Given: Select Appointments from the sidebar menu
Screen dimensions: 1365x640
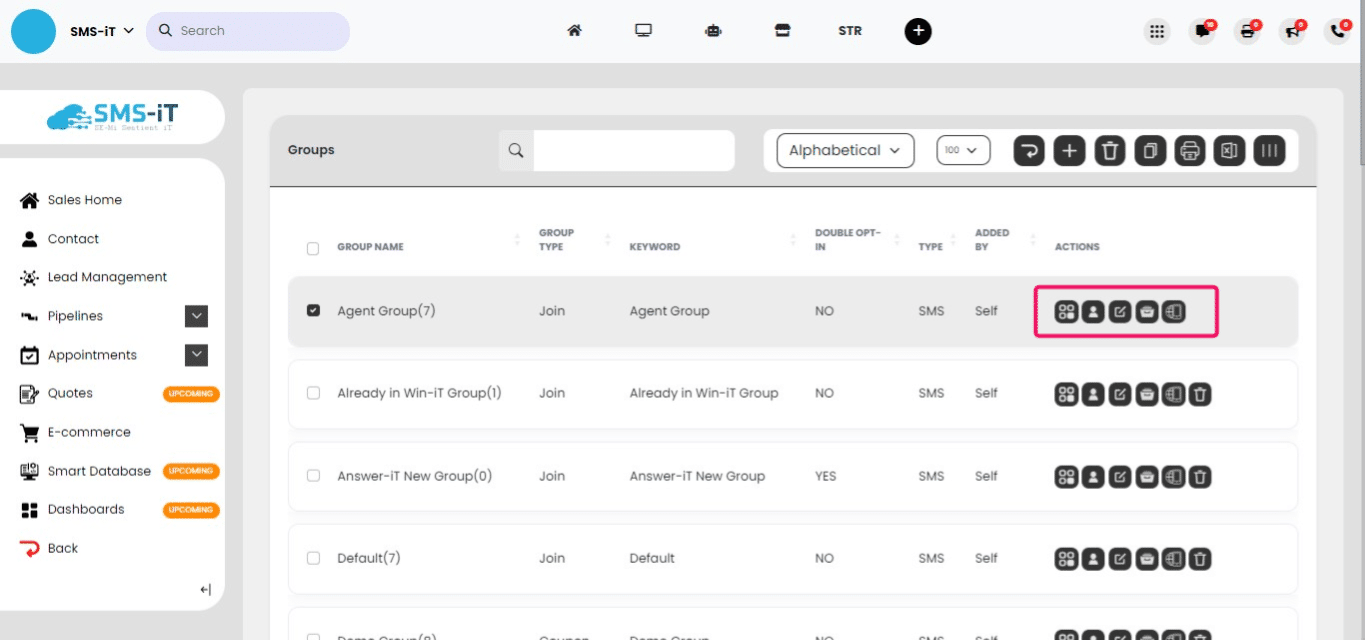Looking at the screenshot, I should click(x=92, y=354).
